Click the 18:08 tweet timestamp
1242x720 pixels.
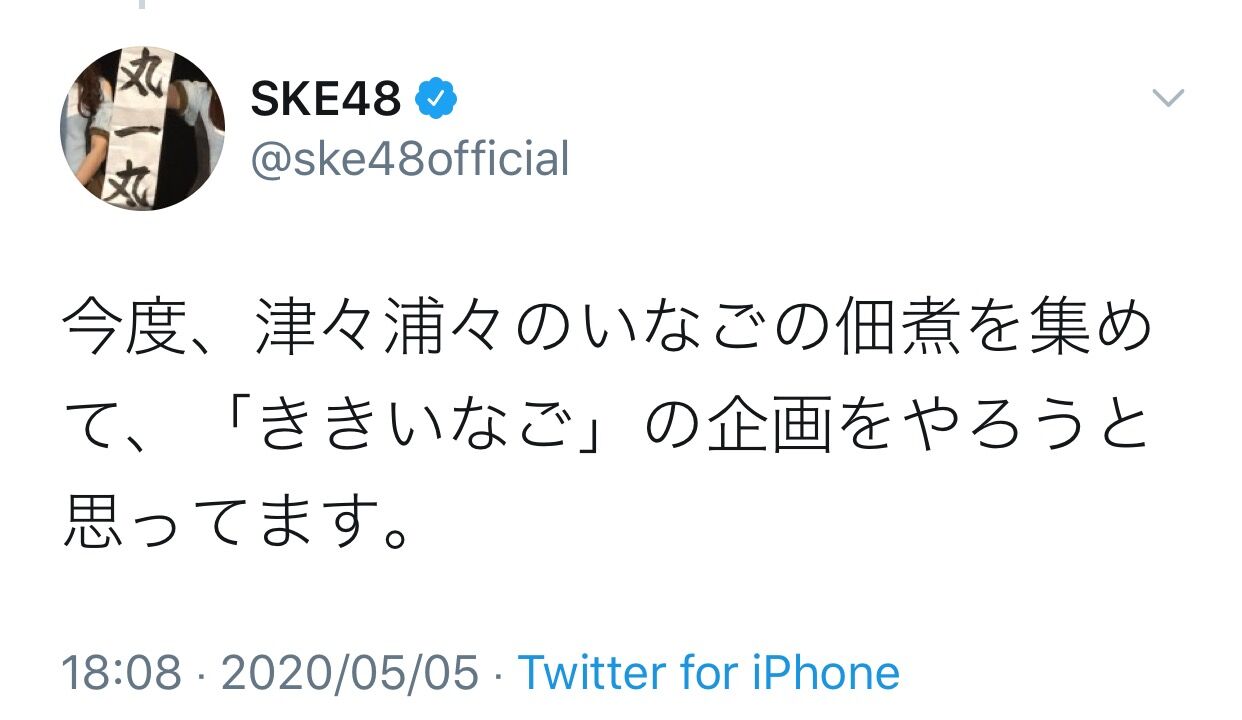(121, 672)
